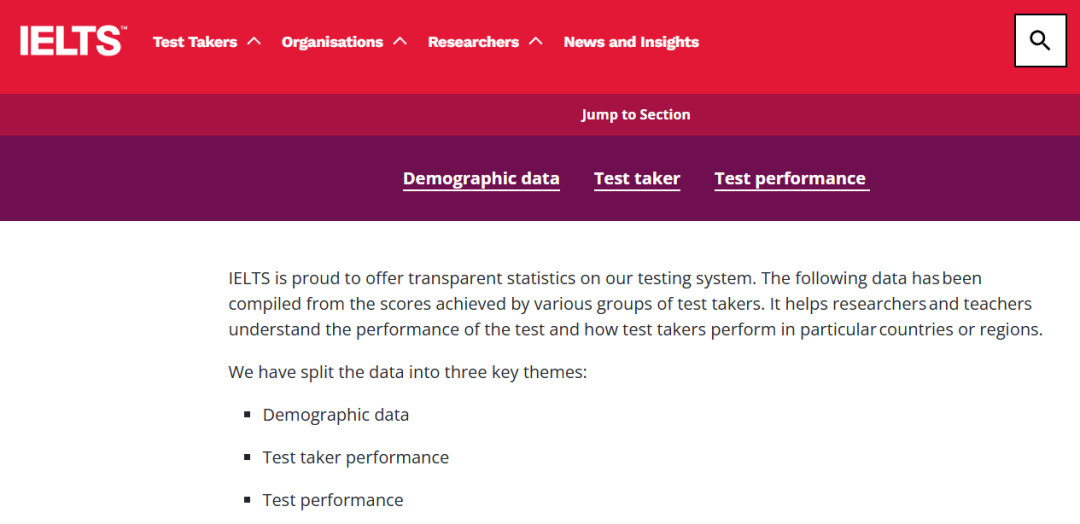The image size is (1080, 524).
Task: Click the square bullet before Demographic data
Action: tap(247, 414)
